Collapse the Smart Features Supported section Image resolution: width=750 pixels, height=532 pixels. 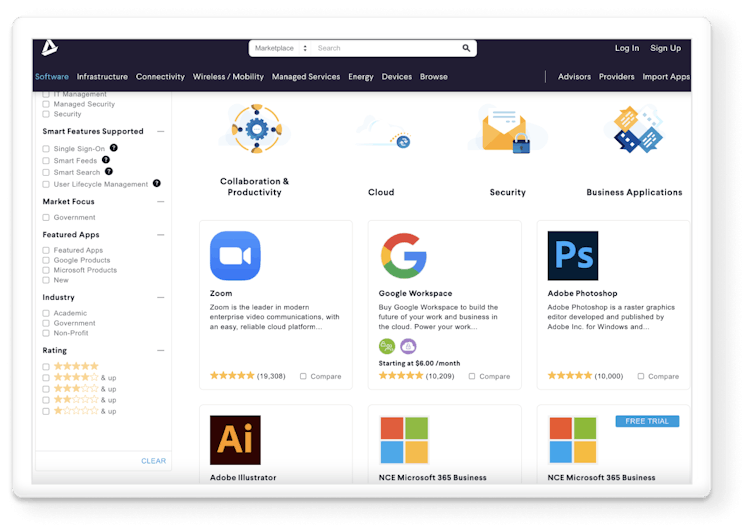pyautogui.click(x=161, y=131)
